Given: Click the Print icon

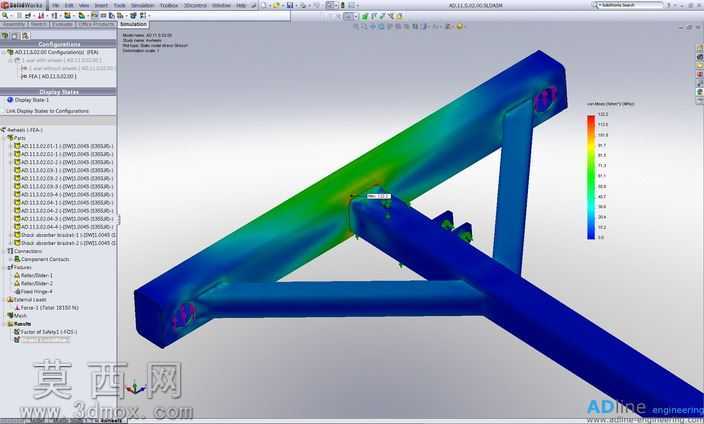Looking at the screenshot, I should [303, 5].
